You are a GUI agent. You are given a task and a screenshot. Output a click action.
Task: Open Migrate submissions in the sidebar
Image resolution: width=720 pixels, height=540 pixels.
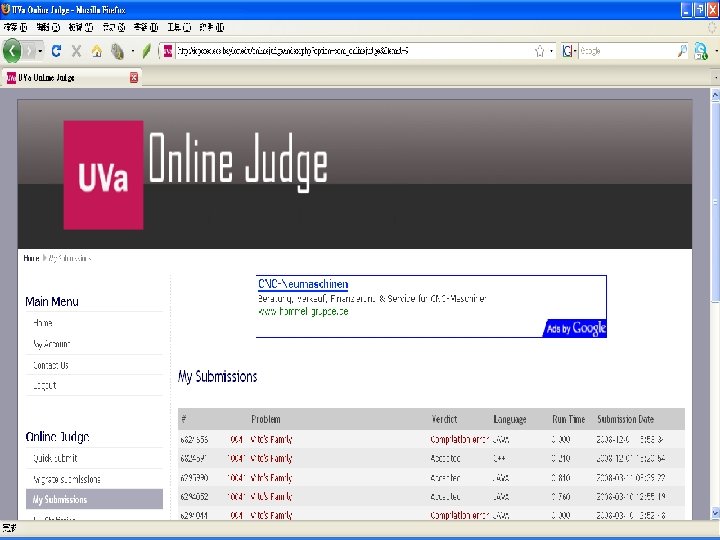67,479
